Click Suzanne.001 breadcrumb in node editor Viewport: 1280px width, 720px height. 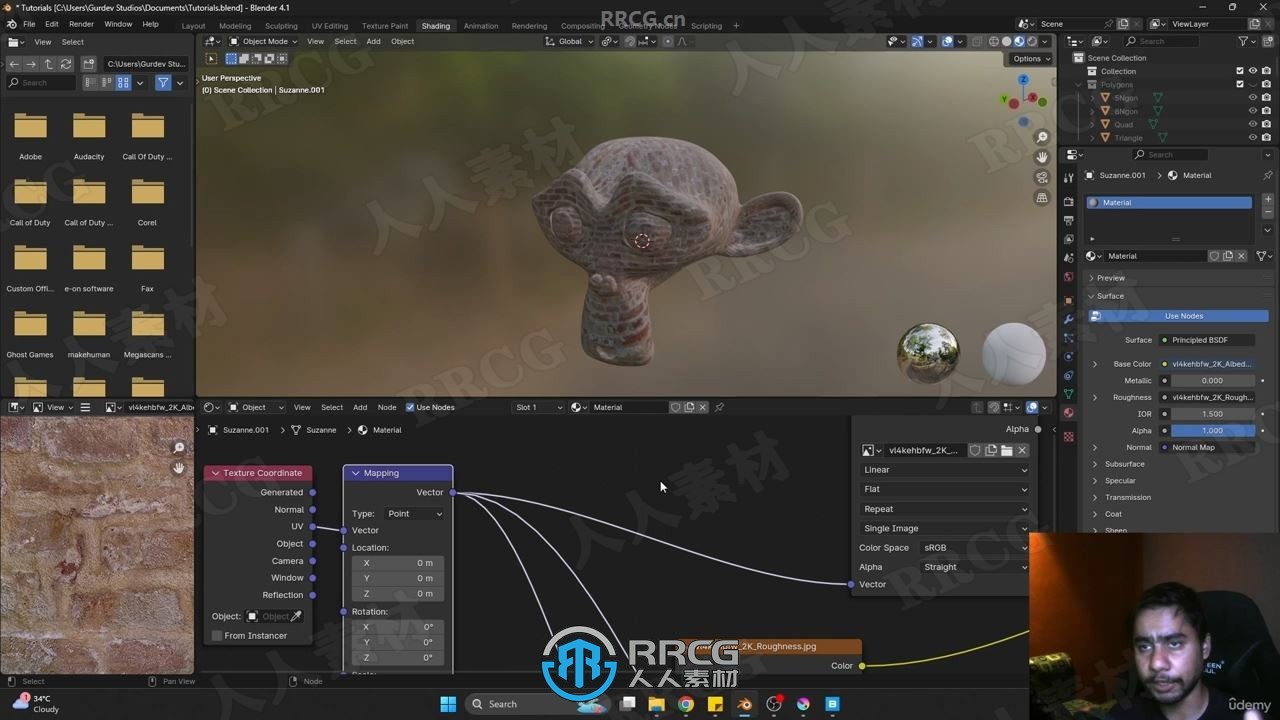tap(238, 430)
